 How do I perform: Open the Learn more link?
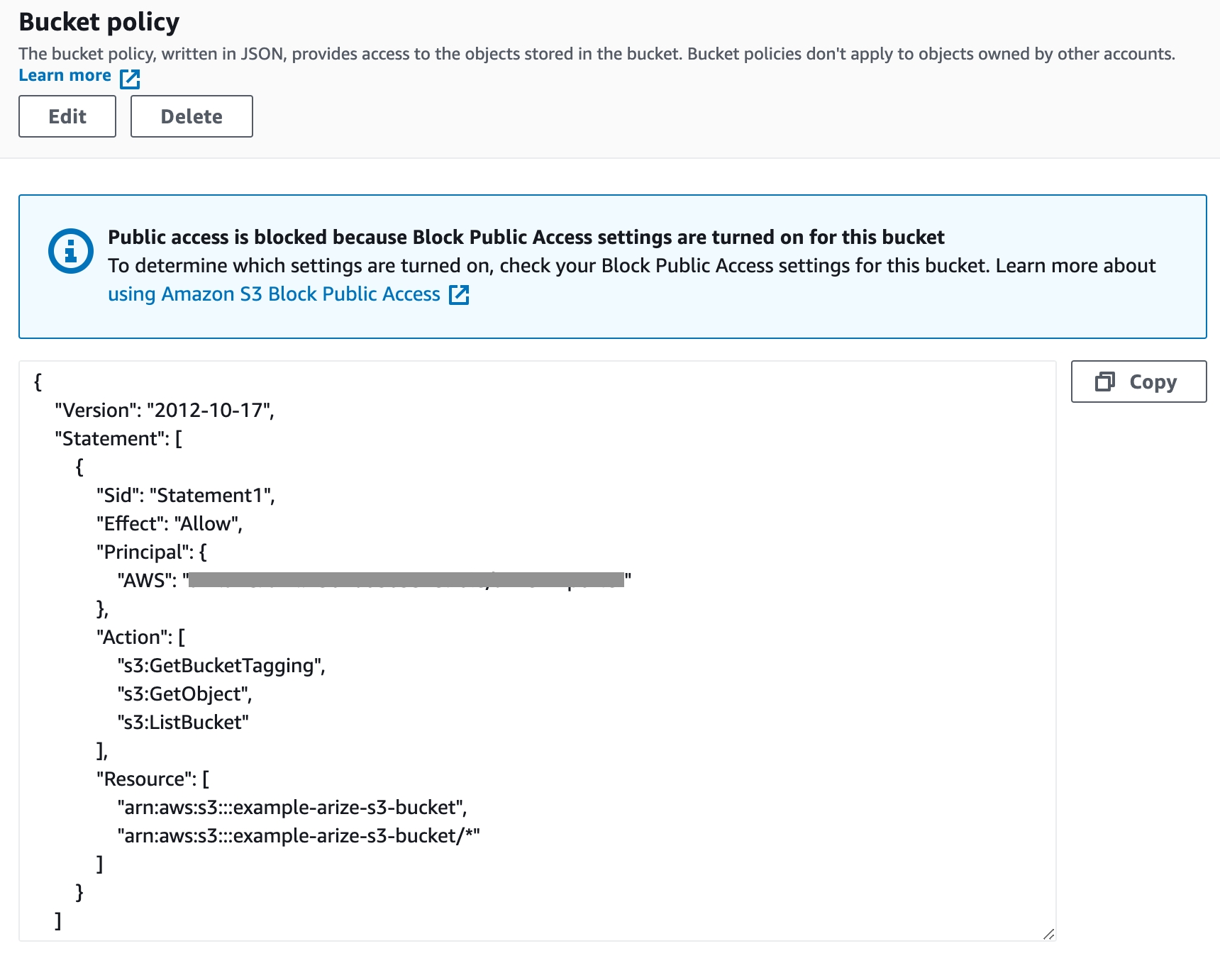point(65,76)
